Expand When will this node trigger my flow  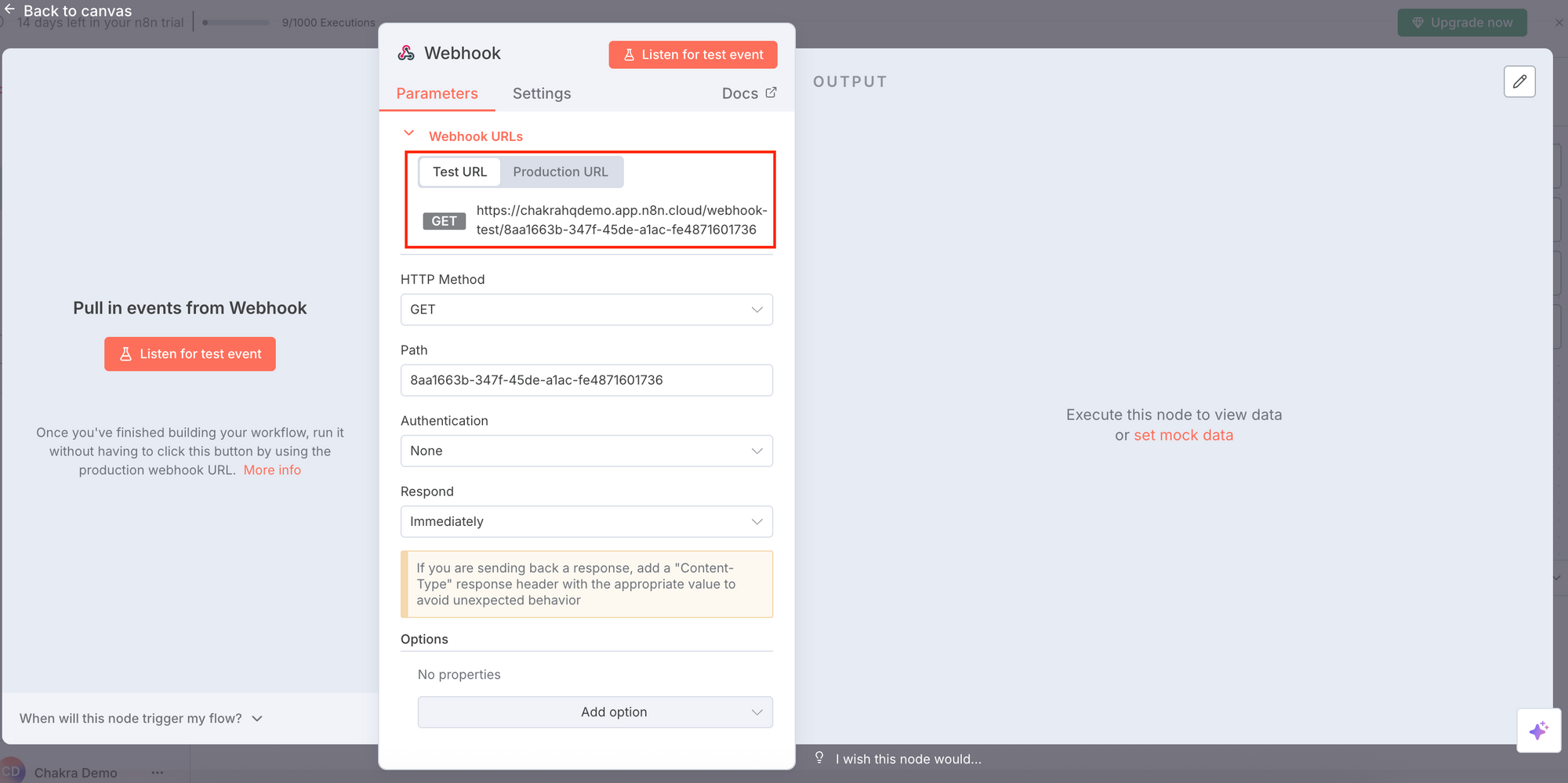coord(141,719)
